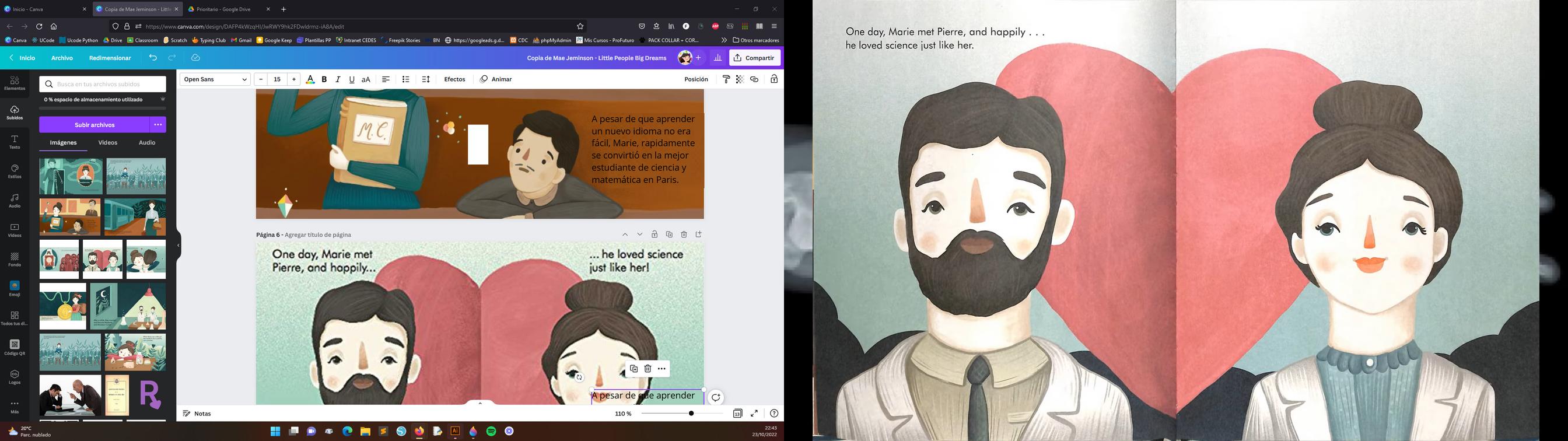Decrease font size with minus button

click(261, 79)
